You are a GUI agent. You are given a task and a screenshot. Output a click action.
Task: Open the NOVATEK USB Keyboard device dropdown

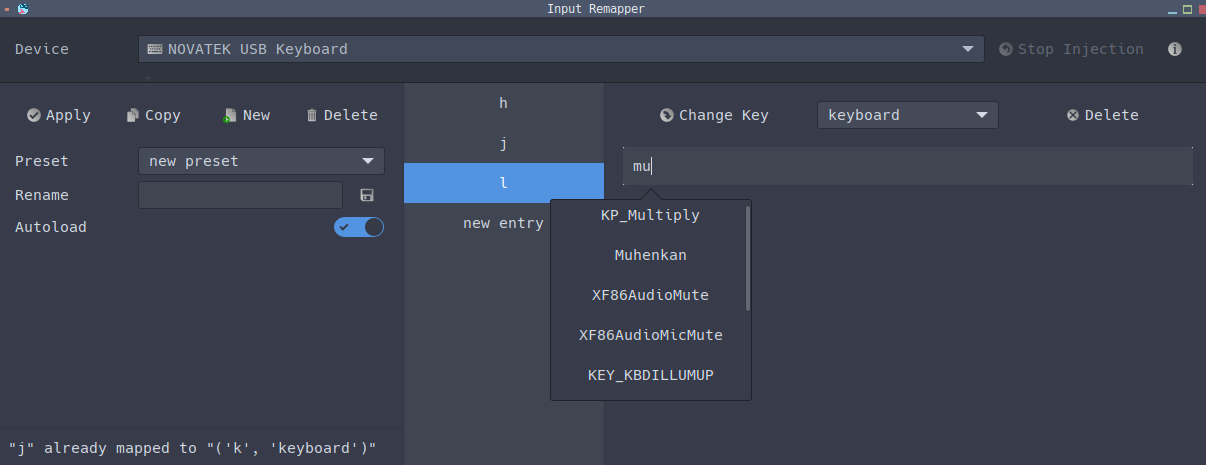pos(560,49)
